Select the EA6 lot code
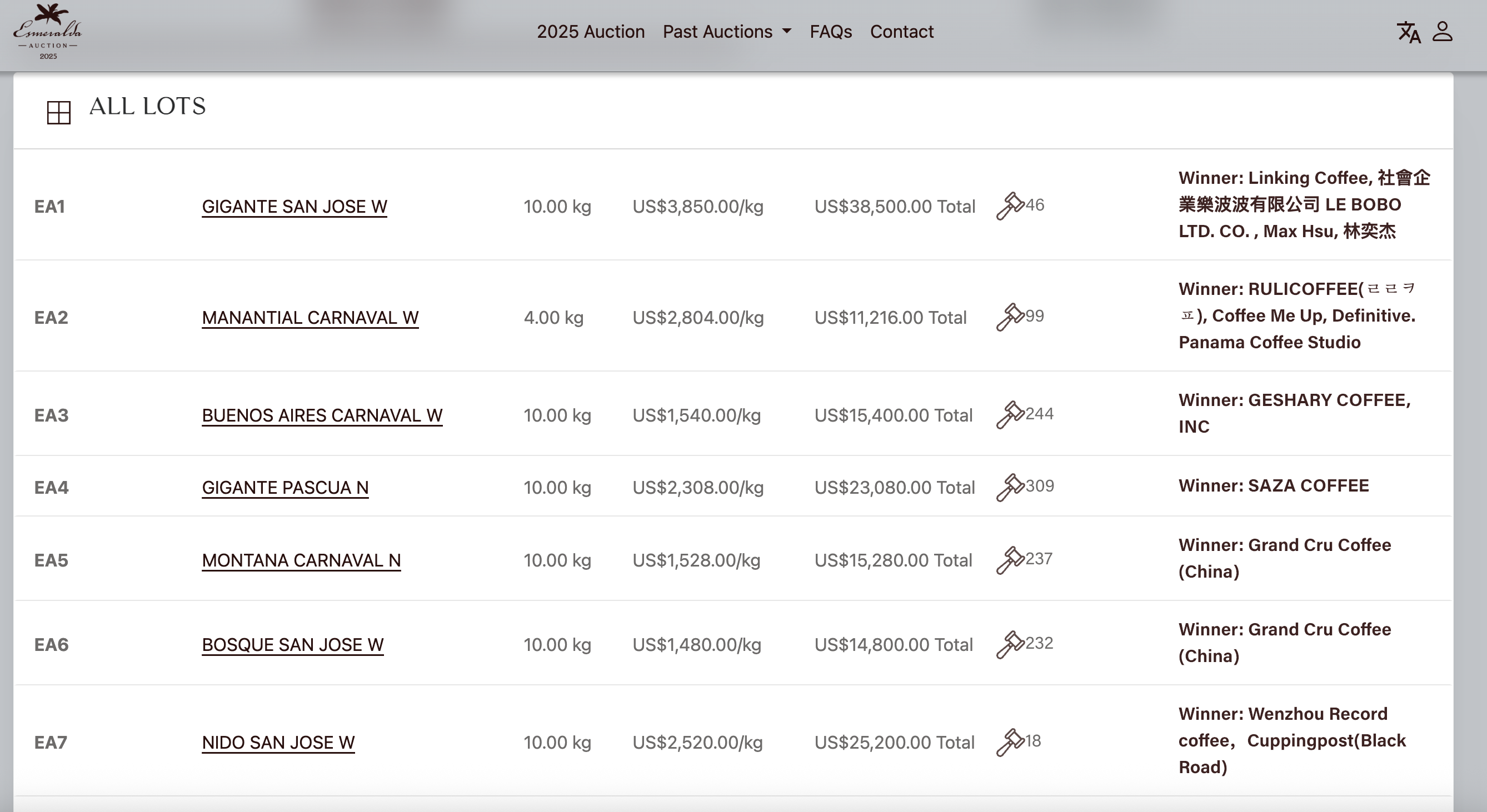The image size is (1487, 812). (51, 645)
